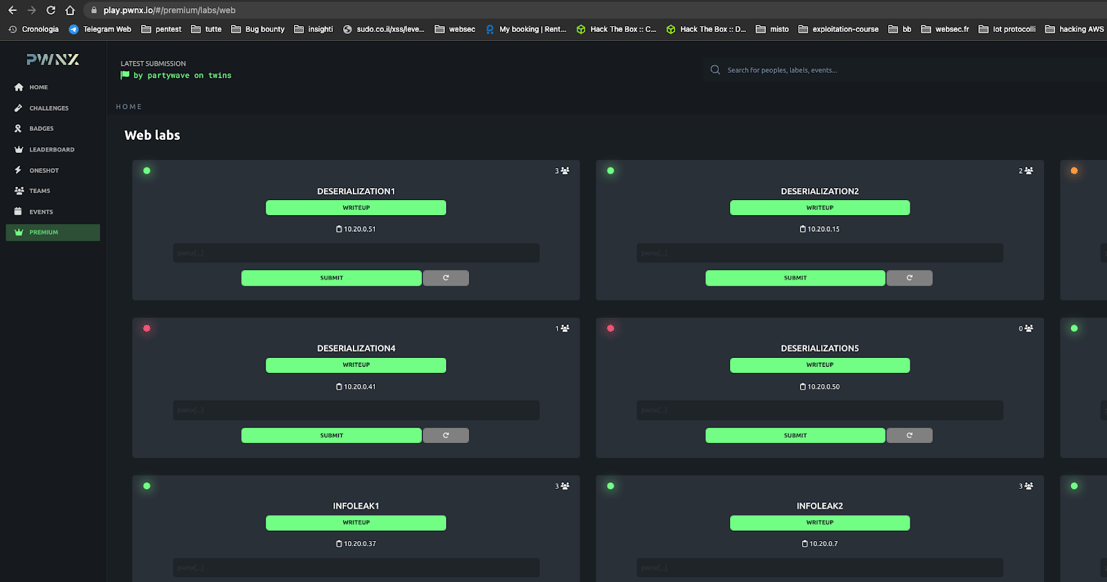This screenshot has height=582, width=1107.
Task: Open WRITEUP for DESERIALIZATION1
Action: (x=356, y=208)
